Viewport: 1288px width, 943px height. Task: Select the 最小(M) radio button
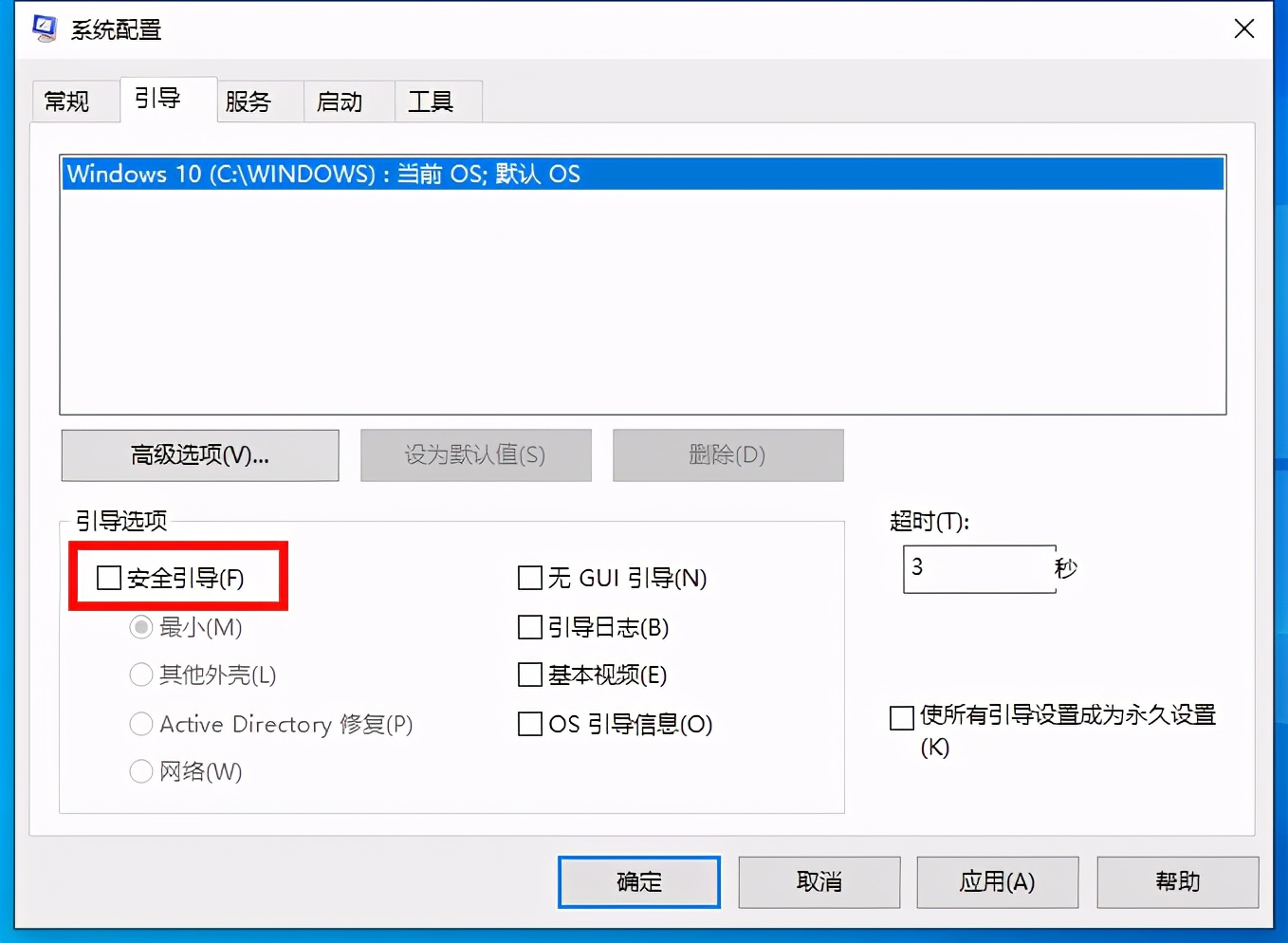point(140,626)
